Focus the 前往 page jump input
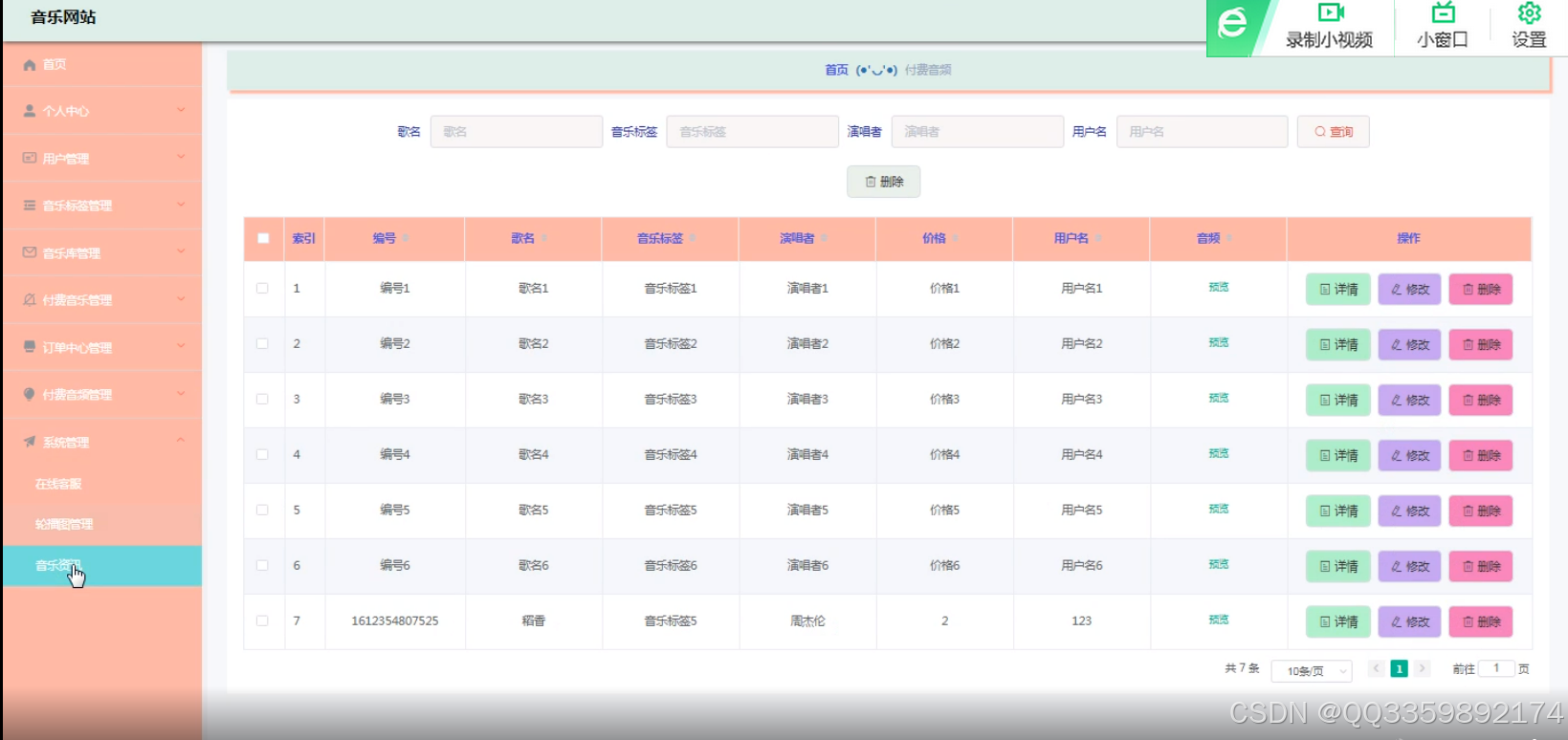 [x=1496, y=668]
